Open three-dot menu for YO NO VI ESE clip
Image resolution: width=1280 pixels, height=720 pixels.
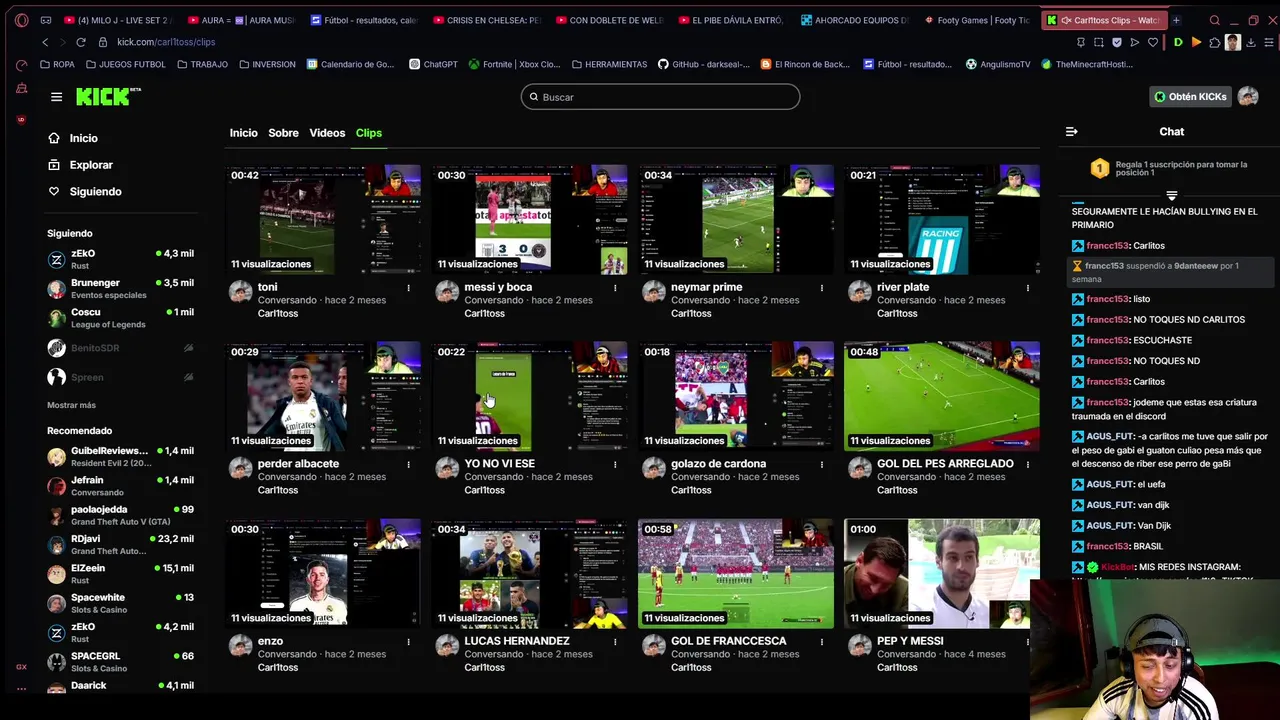coord(615,465)
